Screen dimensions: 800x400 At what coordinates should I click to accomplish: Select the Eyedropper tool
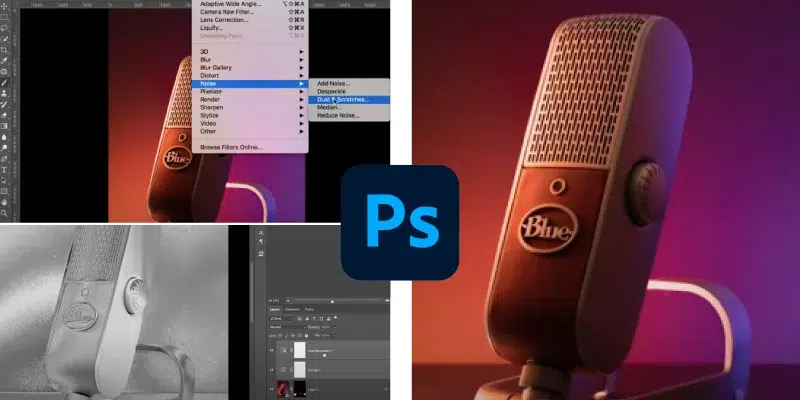tap(5, 60)
